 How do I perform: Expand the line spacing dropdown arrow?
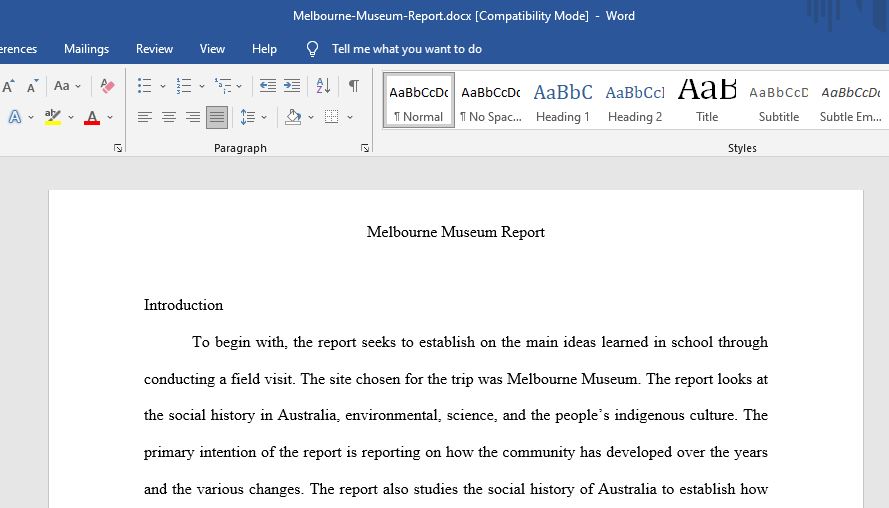click(264, 117)
